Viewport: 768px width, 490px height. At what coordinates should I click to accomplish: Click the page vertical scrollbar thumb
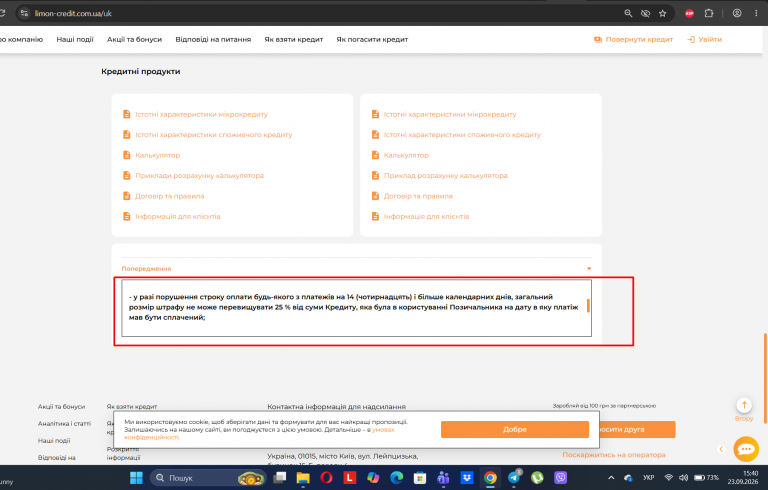(x=766, y=377)
